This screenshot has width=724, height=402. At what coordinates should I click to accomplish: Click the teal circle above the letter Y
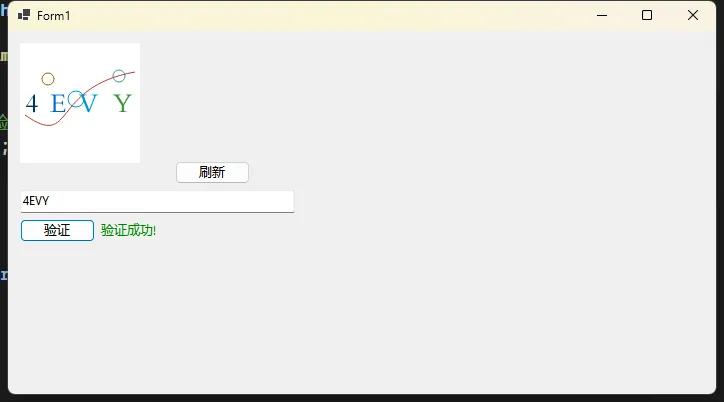119,76
